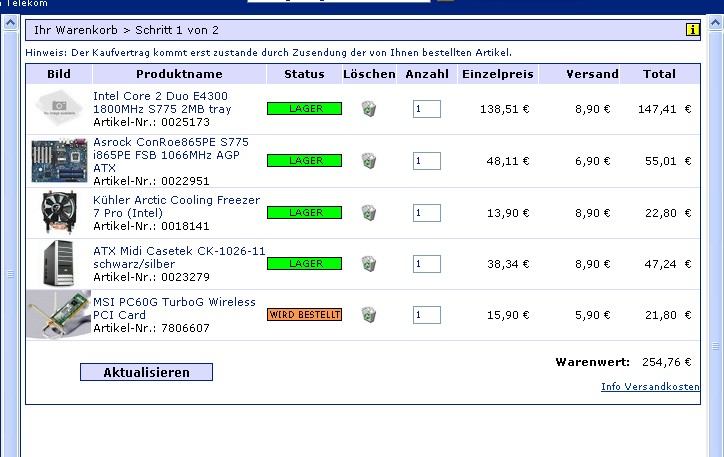Click the quantity field for ATX Midi Casetek

click(427, 264)
